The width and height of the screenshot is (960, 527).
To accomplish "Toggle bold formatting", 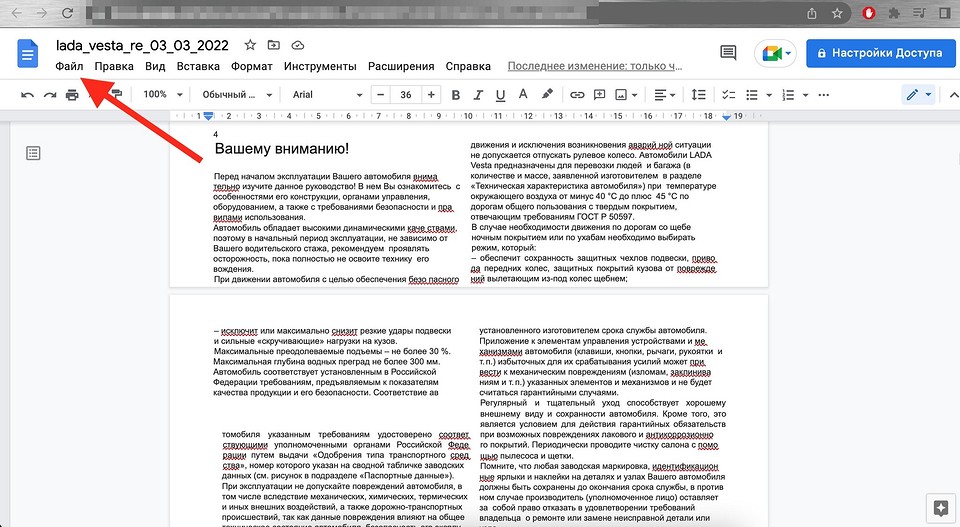I will (x=455, y=95).
